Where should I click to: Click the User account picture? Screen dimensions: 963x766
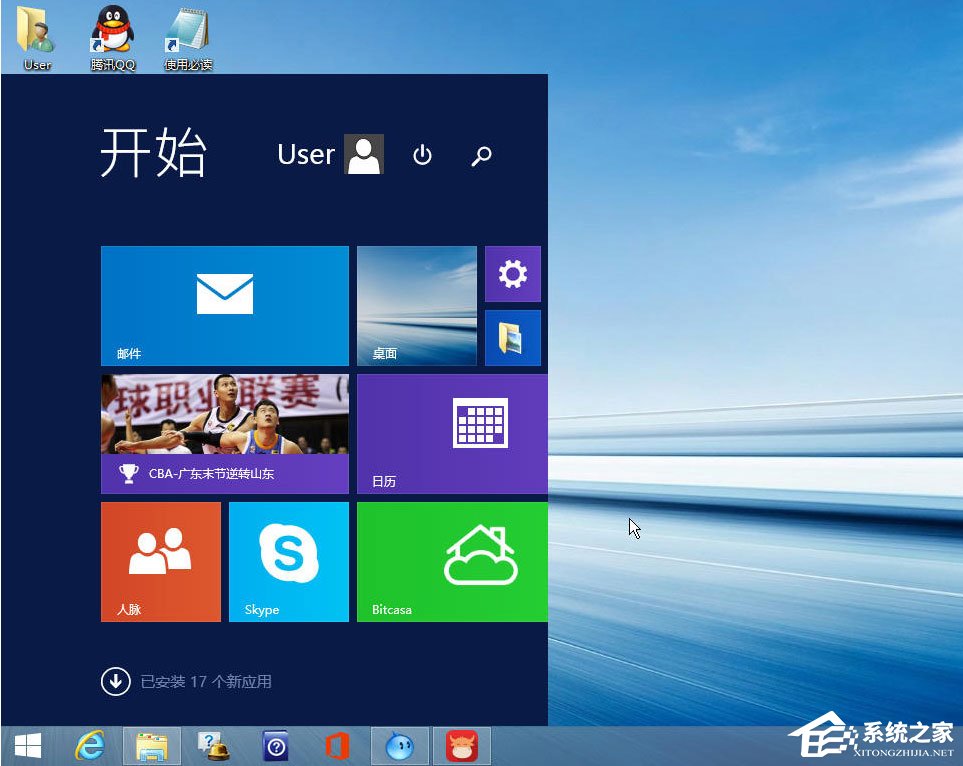pyautogui.click(x=364, y=154)
